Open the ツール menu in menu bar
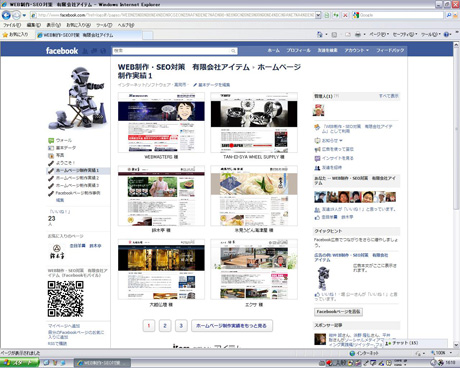 click(104, 25)
